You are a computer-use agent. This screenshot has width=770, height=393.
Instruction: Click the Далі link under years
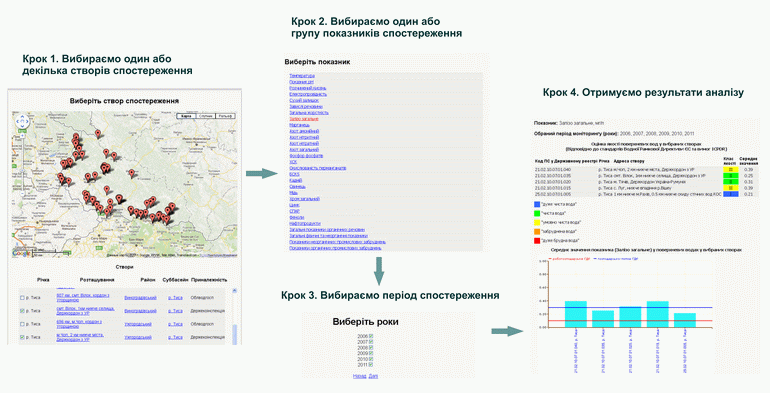(373, 376)
